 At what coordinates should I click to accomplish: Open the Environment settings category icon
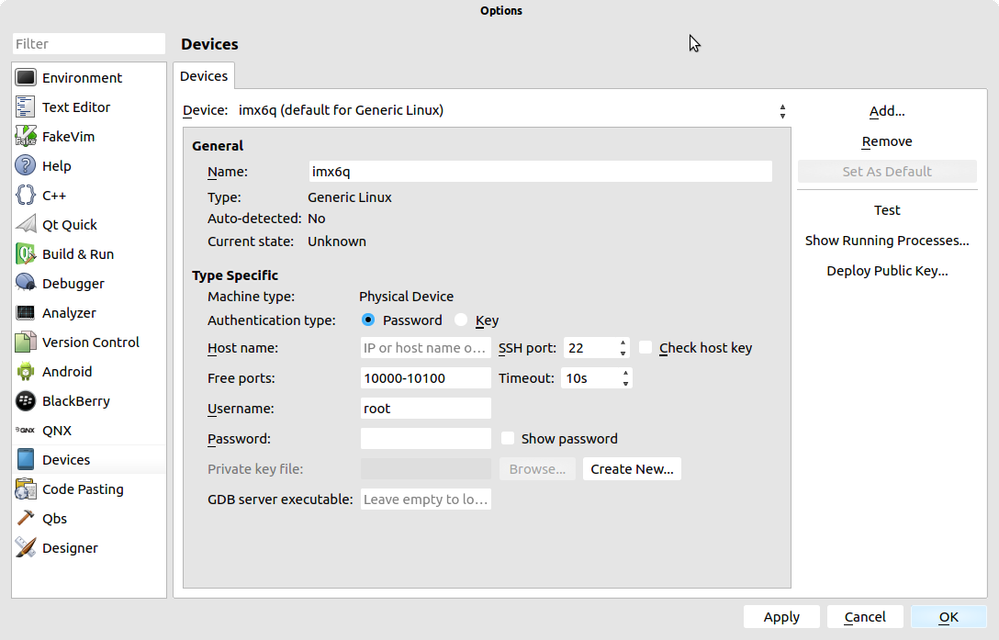(x=26, y=78)
